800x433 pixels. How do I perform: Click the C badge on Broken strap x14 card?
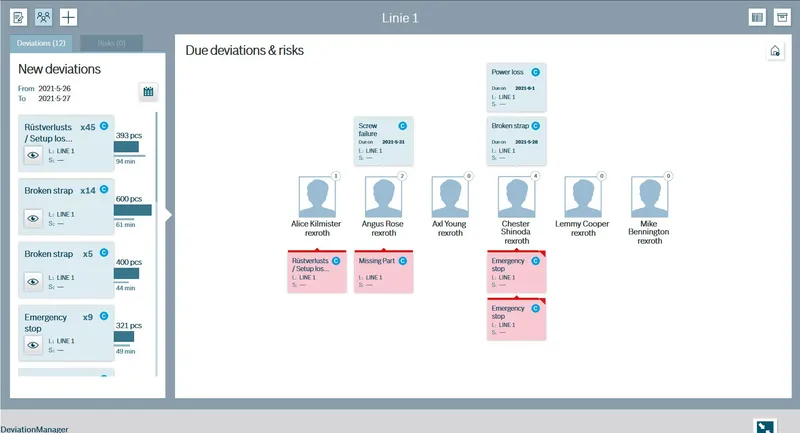(104, 189)
